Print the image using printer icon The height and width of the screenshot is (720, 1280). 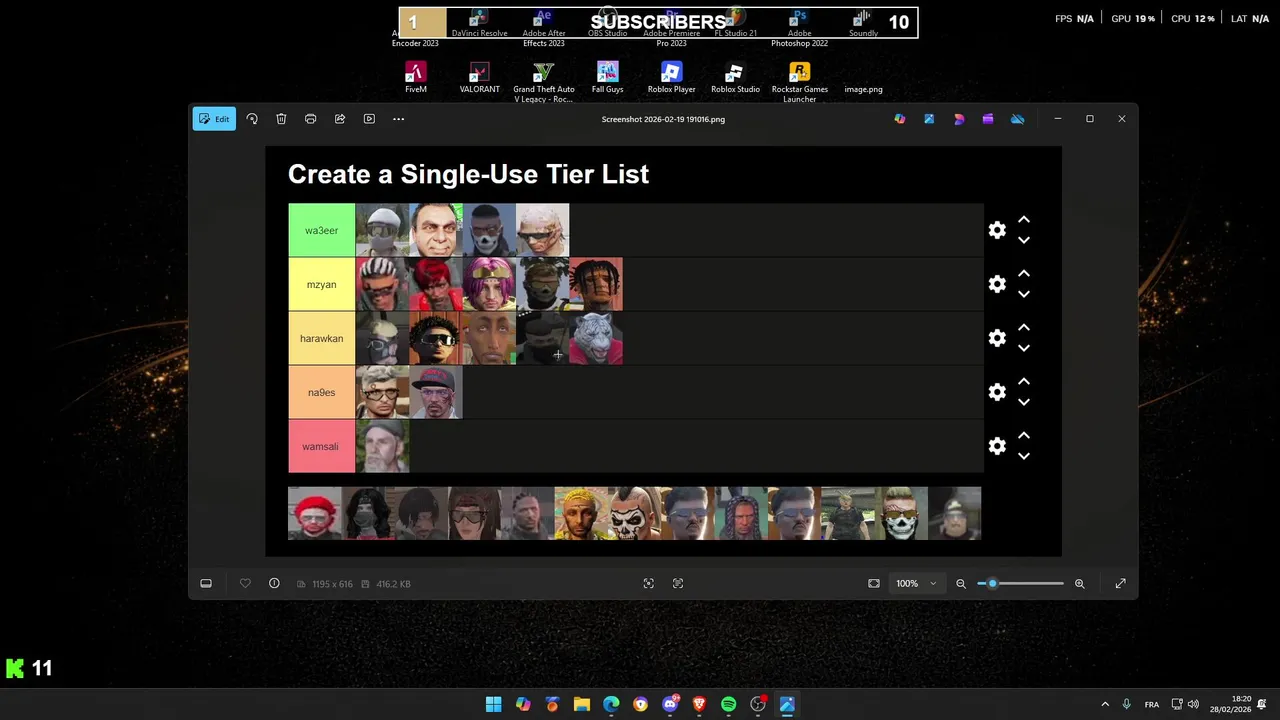coord(310,119)
